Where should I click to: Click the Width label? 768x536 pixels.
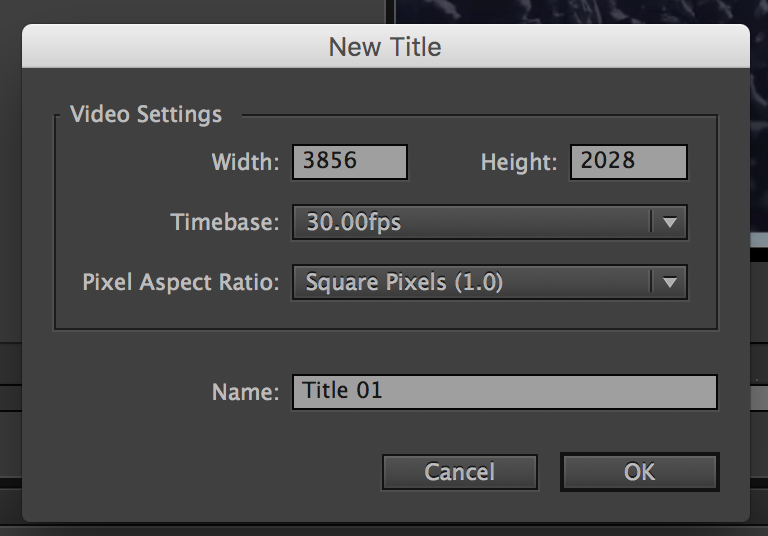point(245,162)
